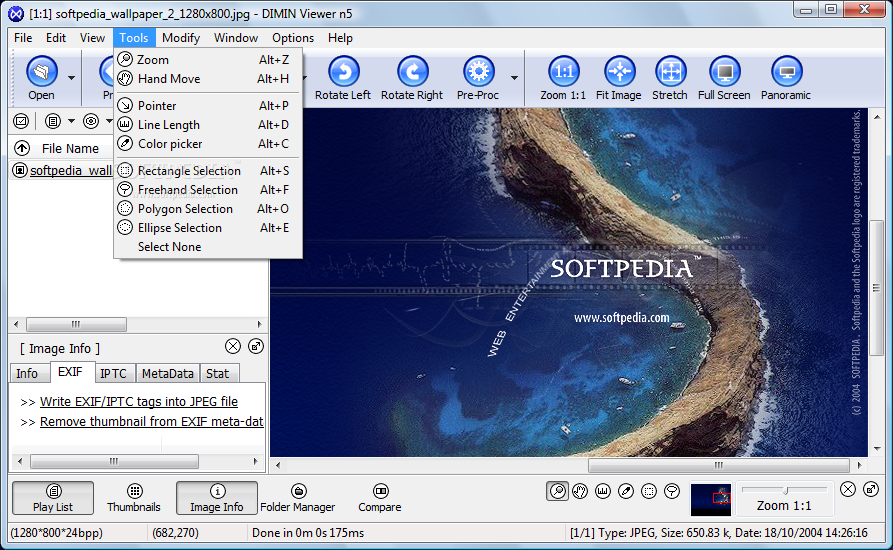Choose Pointer from the Tools menu
This screenshot has width=893, height=550.
click(x=208, y=106)
